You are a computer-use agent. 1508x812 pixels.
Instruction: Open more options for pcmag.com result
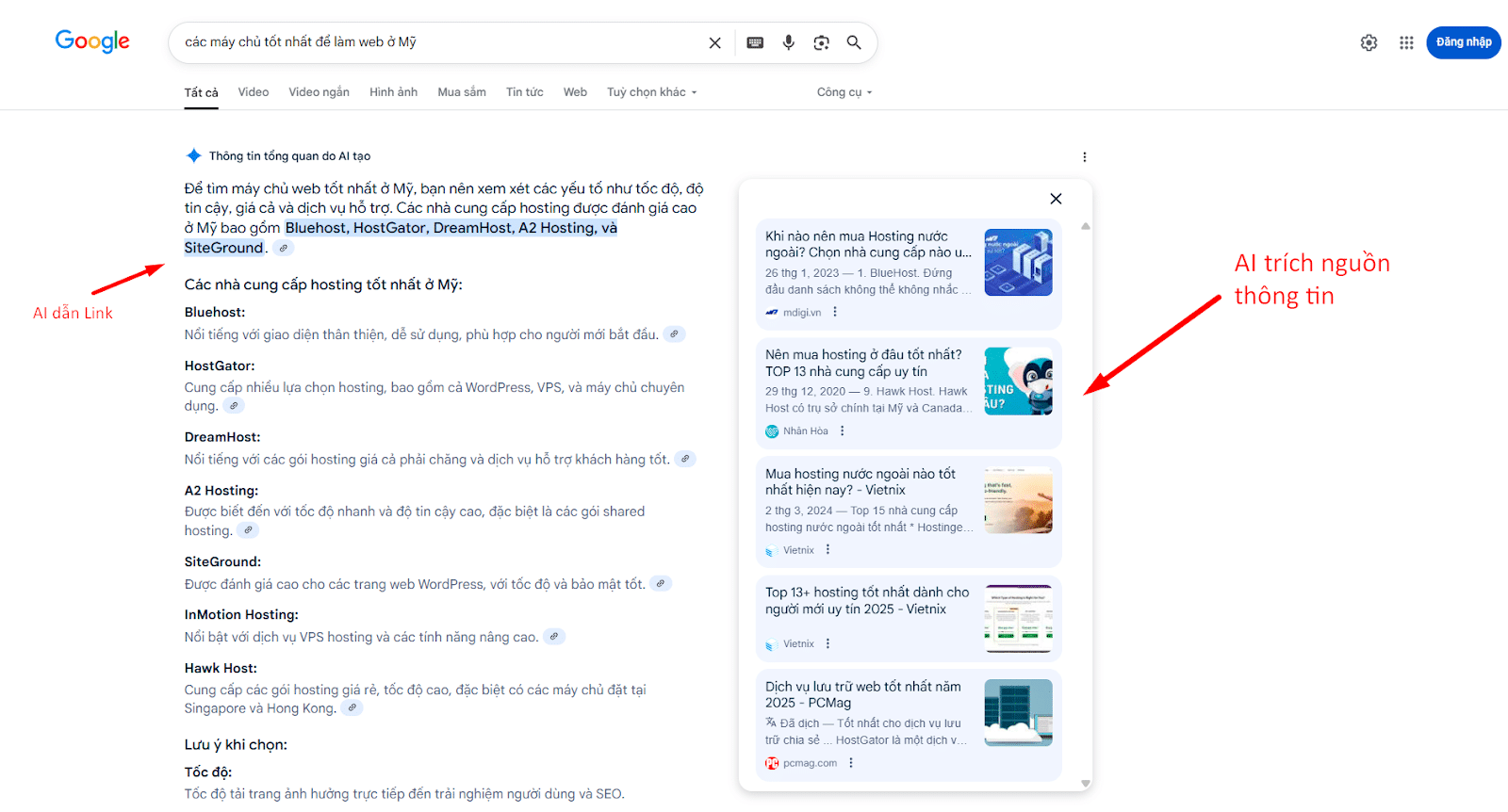(x=851, y=763)
